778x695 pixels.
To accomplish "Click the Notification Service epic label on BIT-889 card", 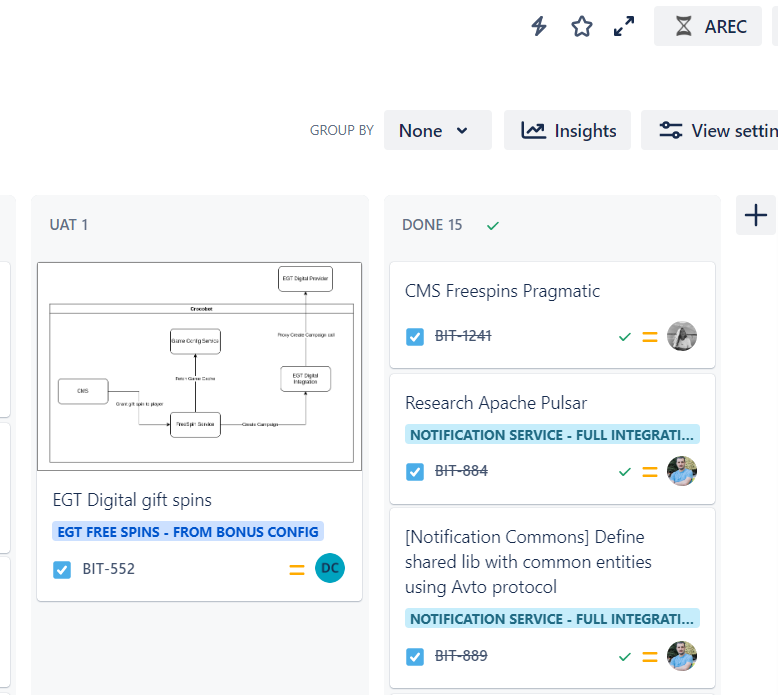I will pos(552,619).
